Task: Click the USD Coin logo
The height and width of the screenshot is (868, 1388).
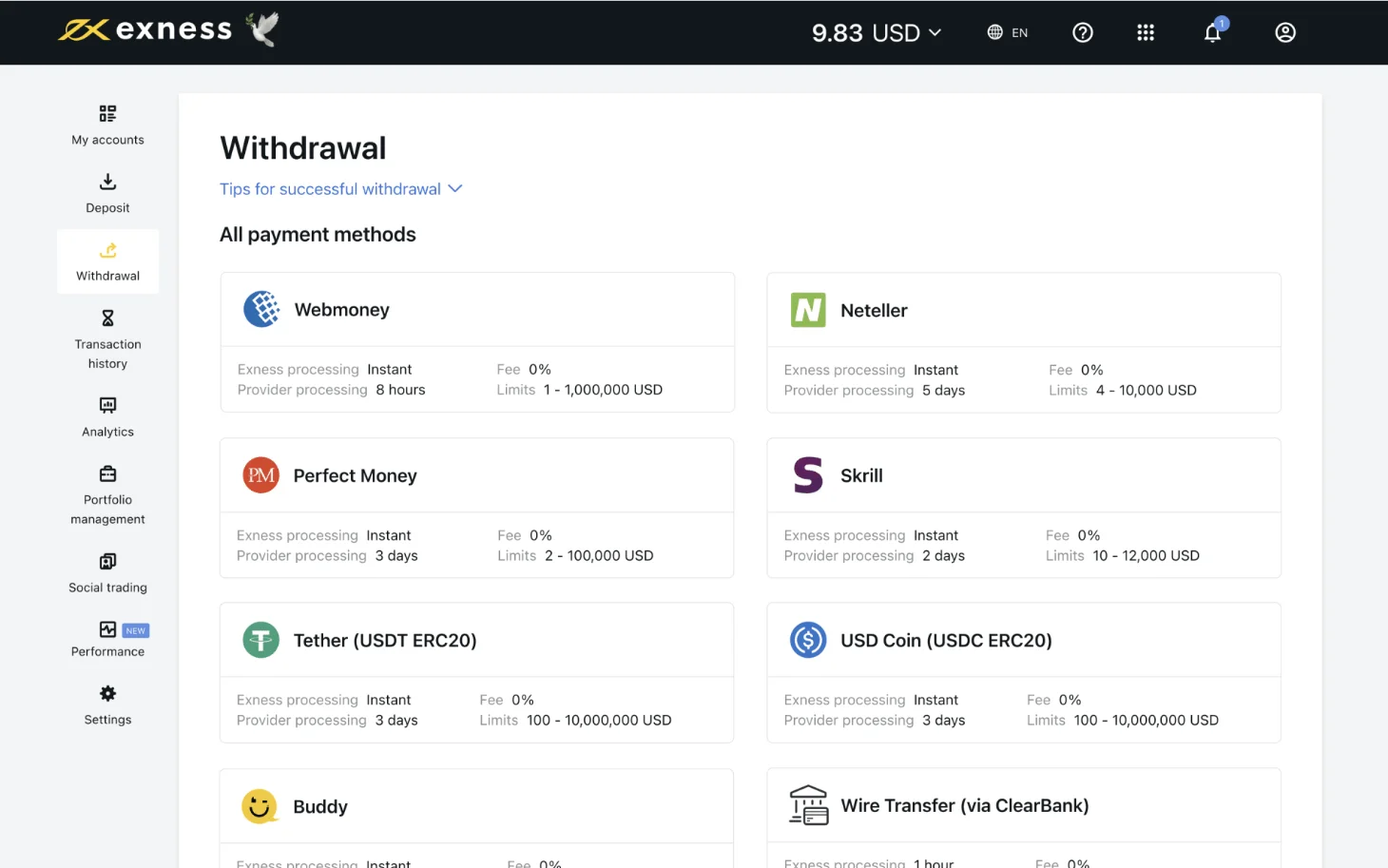Action: [808, 640]
